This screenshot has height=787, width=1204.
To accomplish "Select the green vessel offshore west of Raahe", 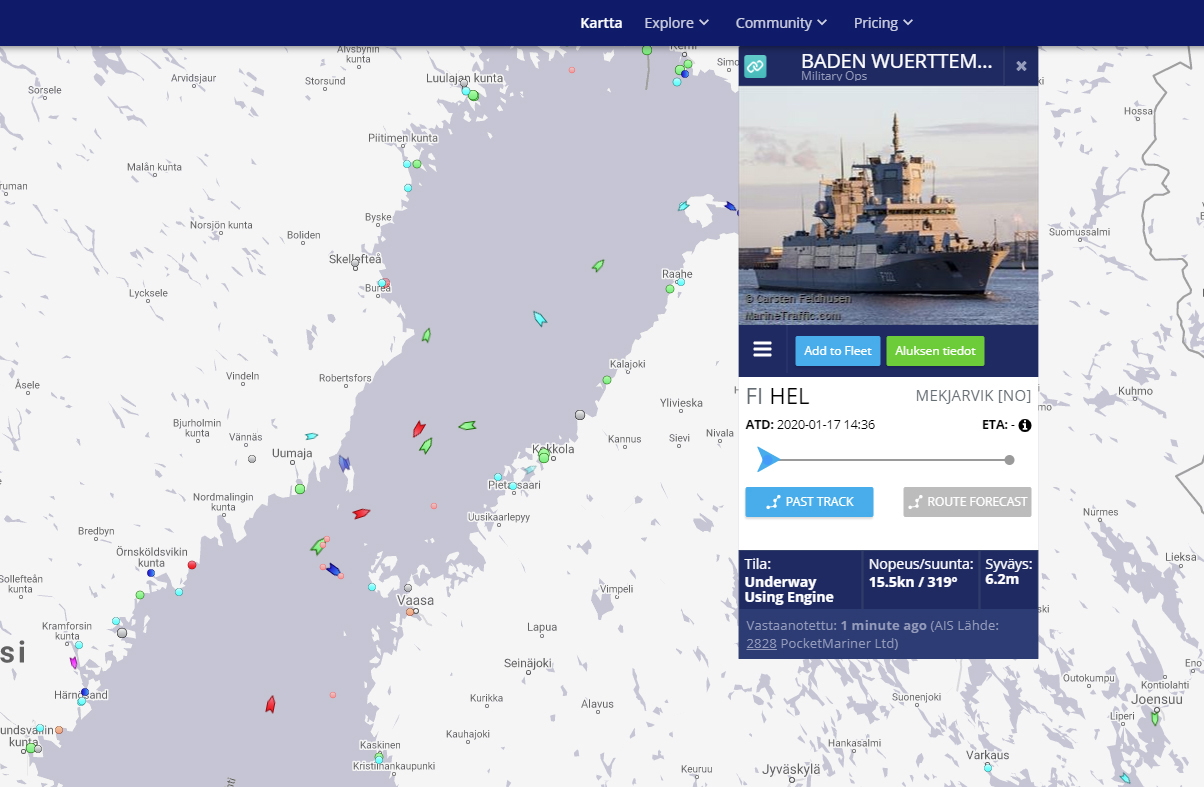I will 598,265.
